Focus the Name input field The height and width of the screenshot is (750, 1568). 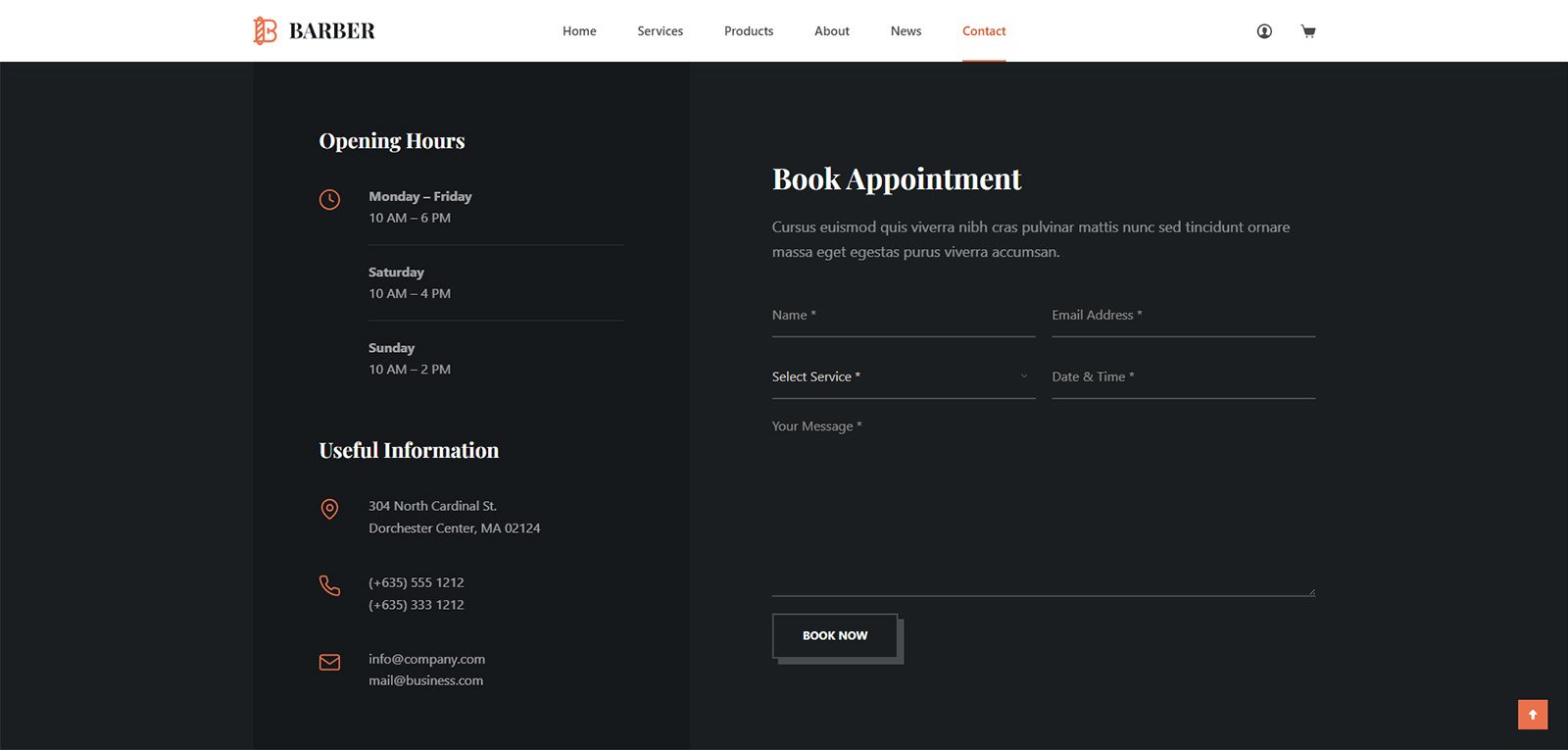pos(903,316)
